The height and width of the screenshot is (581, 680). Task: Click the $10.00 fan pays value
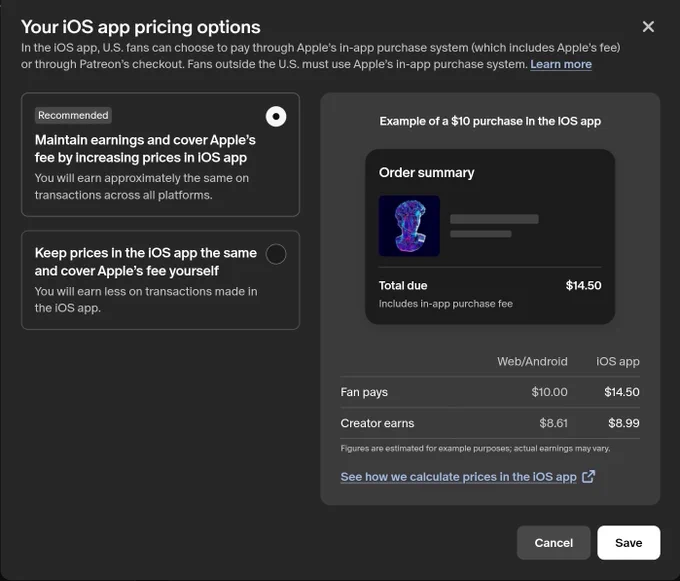coord(549,392)
